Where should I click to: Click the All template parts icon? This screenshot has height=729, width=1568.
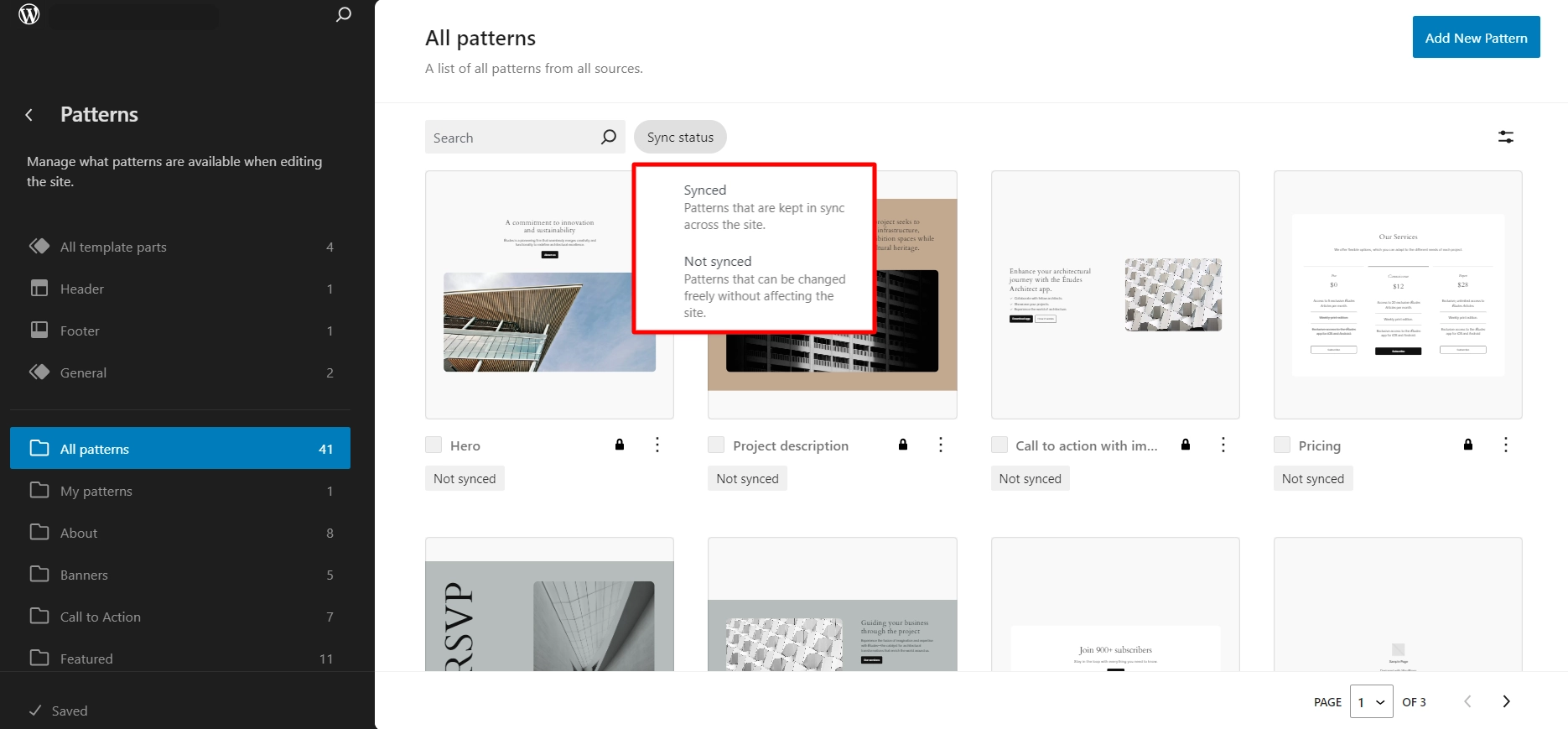pos(39,247)
